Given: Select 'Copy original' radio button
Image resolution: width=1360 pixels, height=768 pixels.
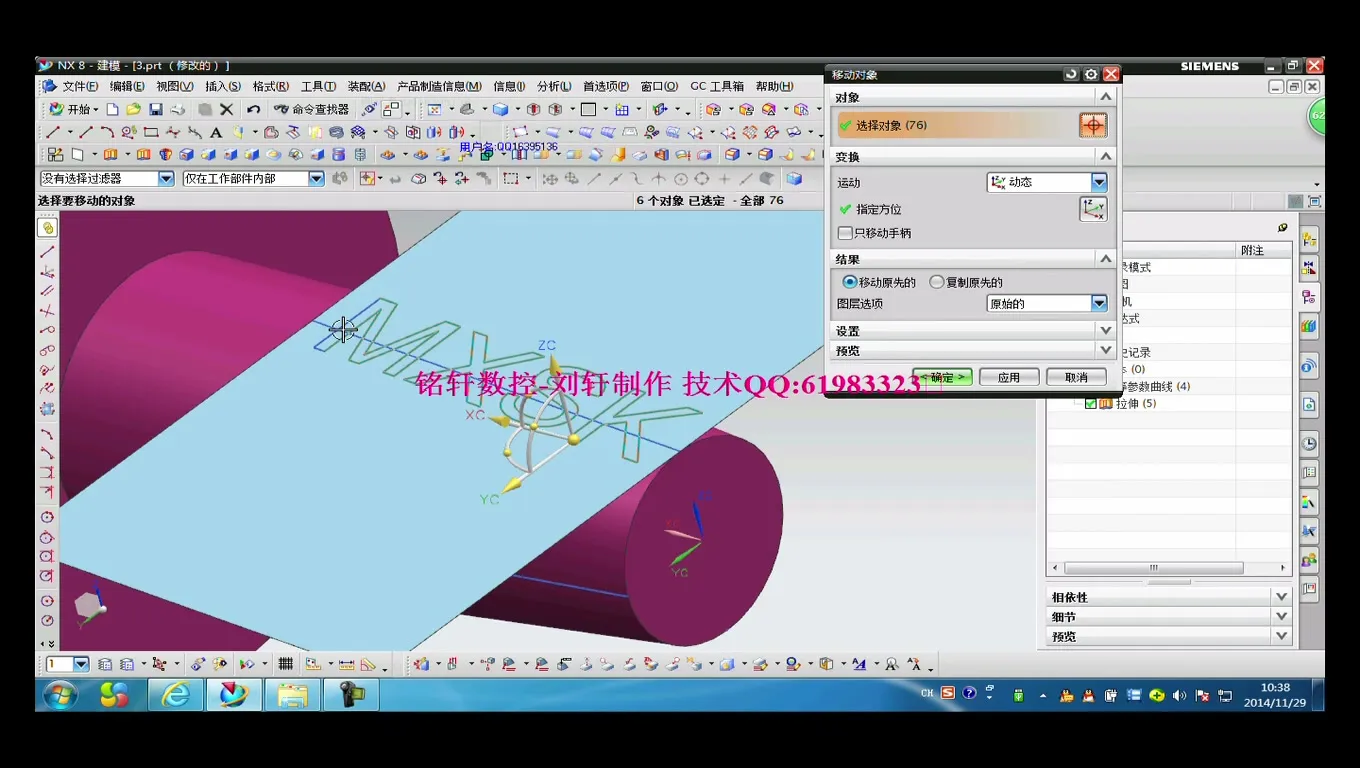Looking at the screenshot, I should tap(937, 282).
